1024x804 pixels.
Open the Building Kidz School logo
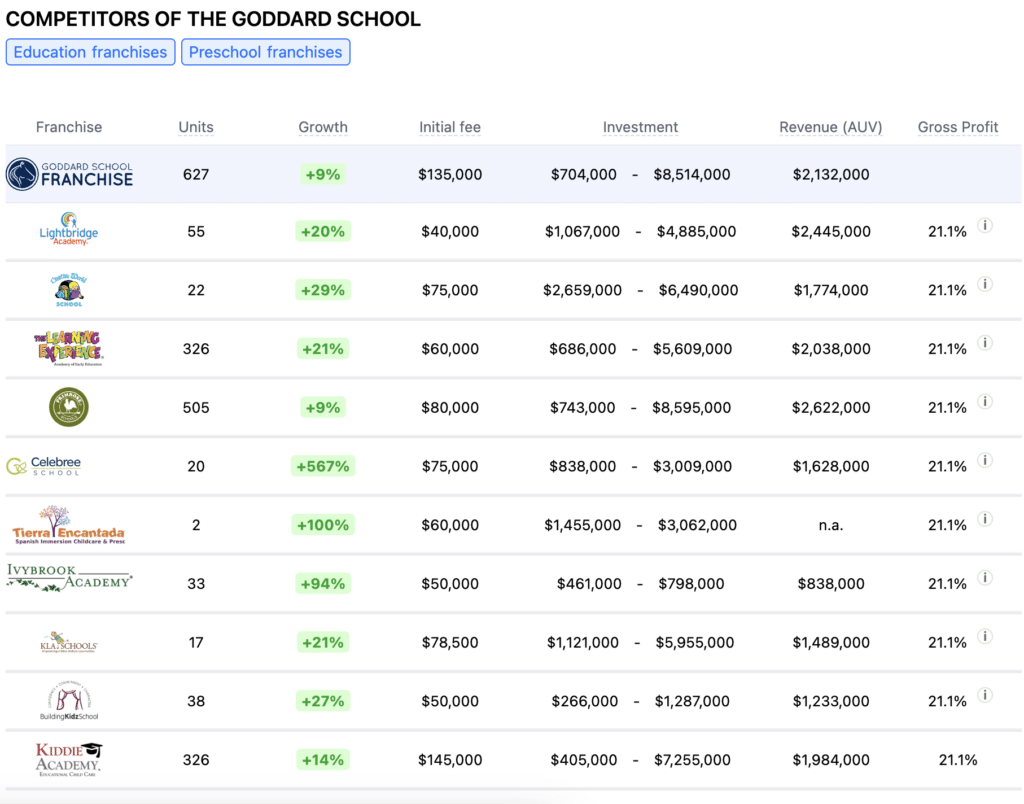pos(69,701)
